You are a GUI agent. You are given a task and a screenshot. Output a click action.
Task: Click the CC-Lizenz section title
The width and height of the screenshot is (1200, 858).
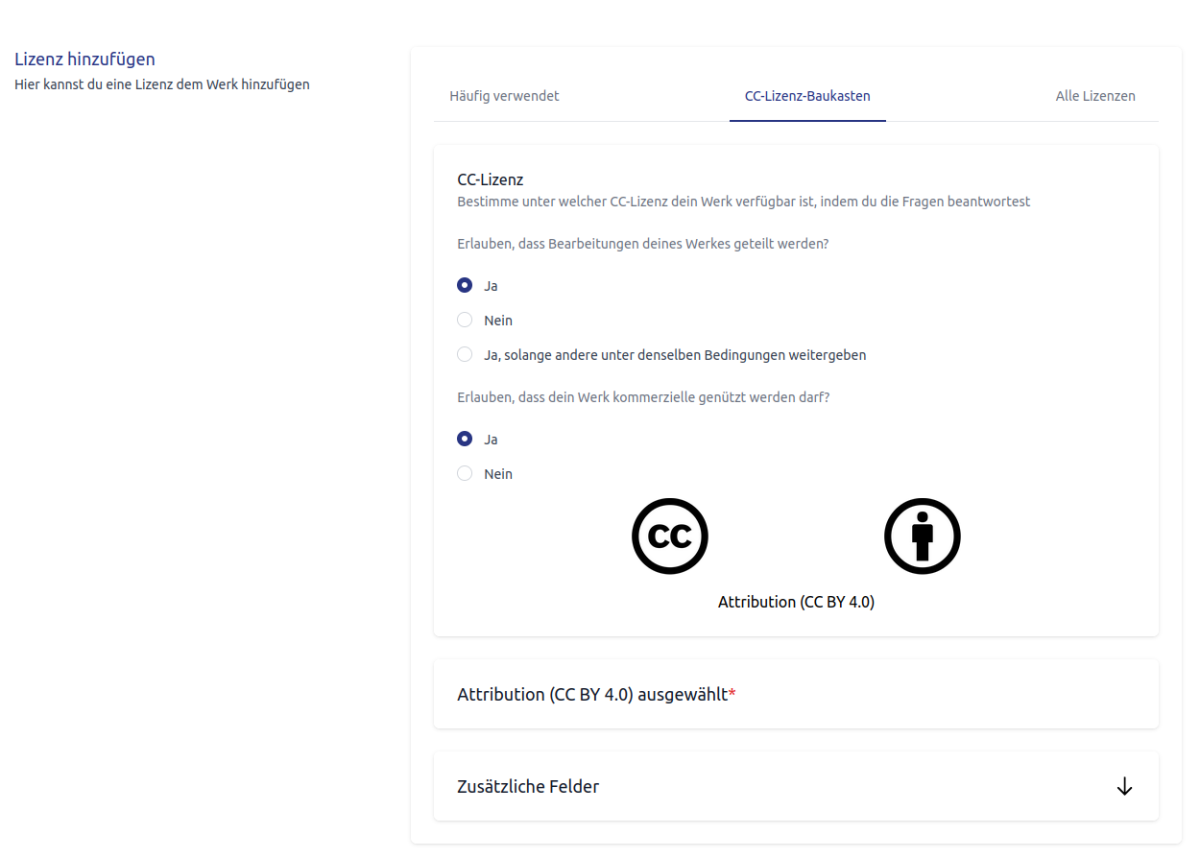pyautogui.click(x=490, y=180)
